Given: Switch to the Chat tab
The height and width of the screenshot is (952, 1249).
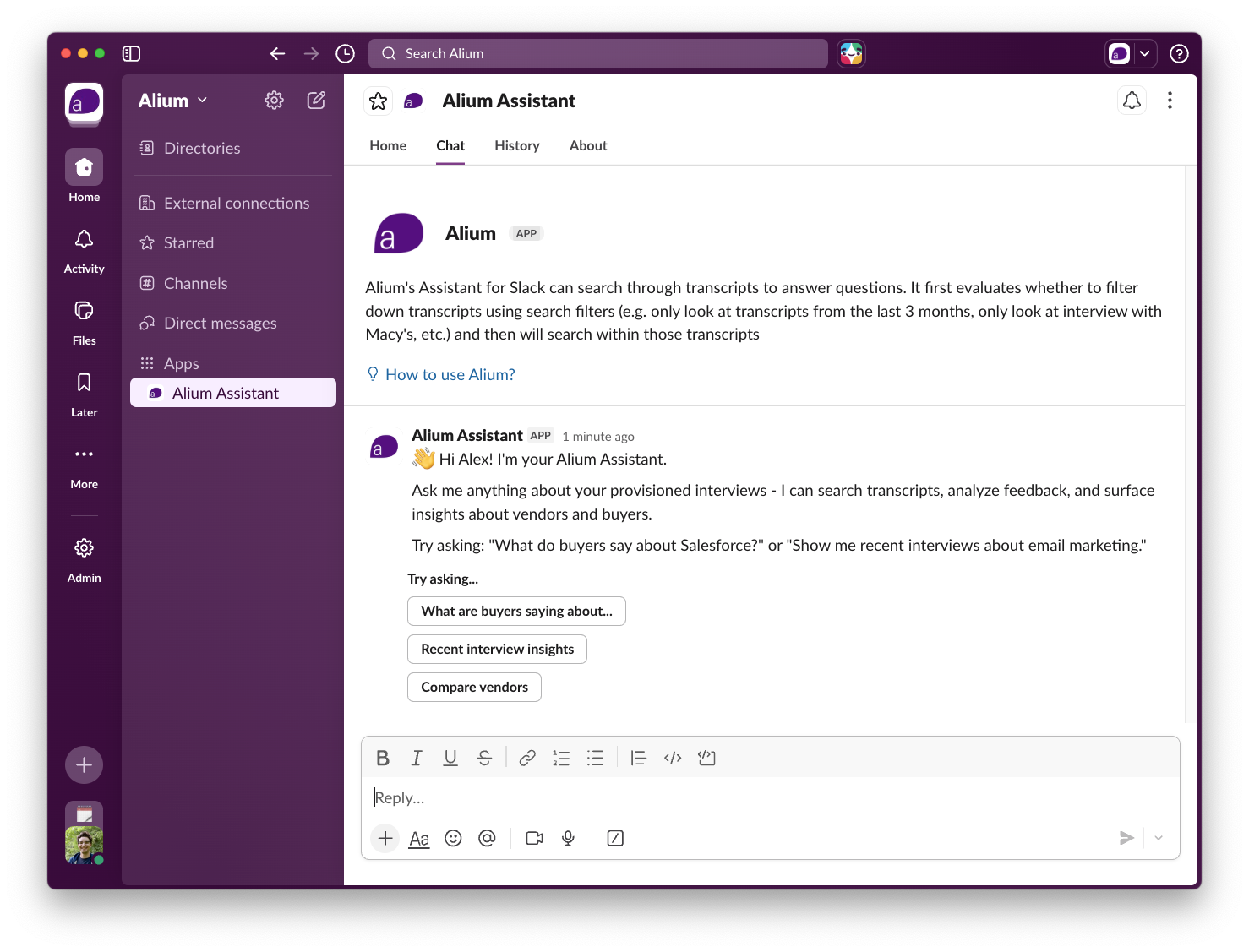Looking at the screenshot, I should click(450, 145).
